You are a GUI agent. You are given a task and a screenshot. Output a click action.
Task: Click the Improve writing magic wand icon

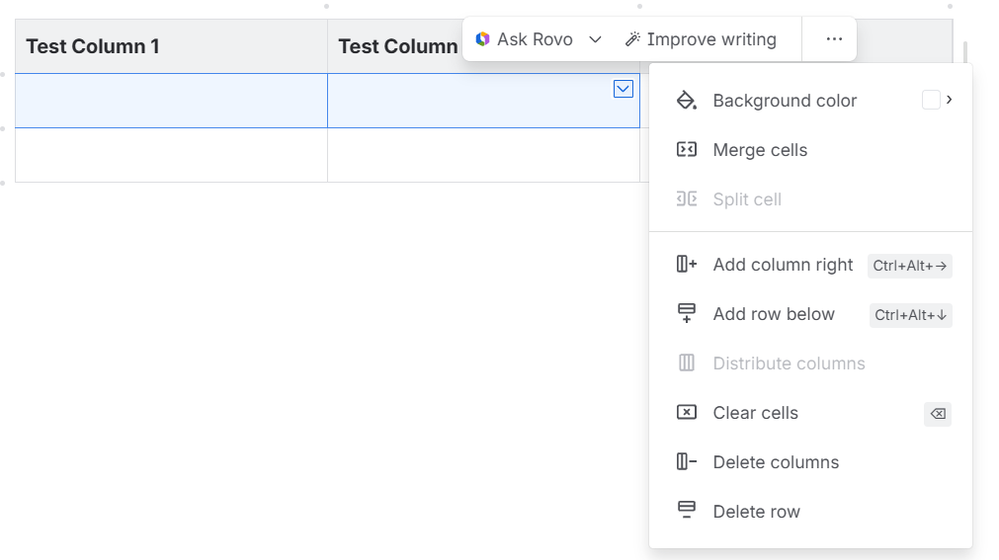coord(632,39)
